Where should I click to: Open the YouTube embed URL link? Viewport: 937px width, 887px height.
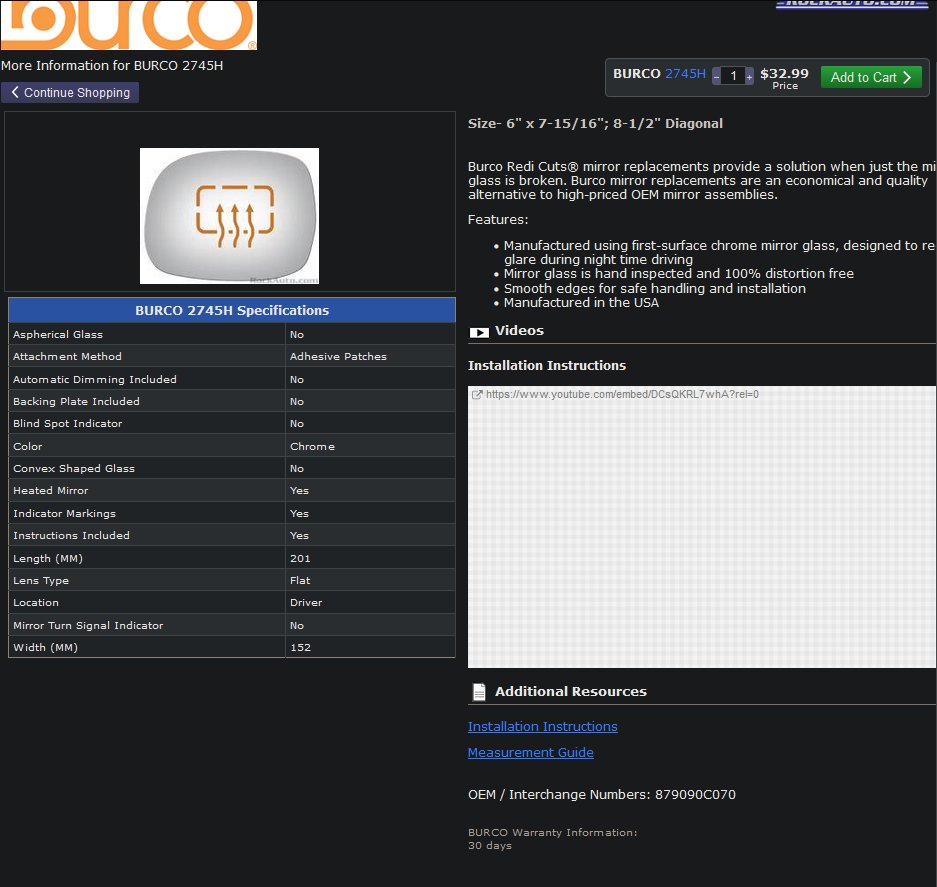(x=622, y=394)
